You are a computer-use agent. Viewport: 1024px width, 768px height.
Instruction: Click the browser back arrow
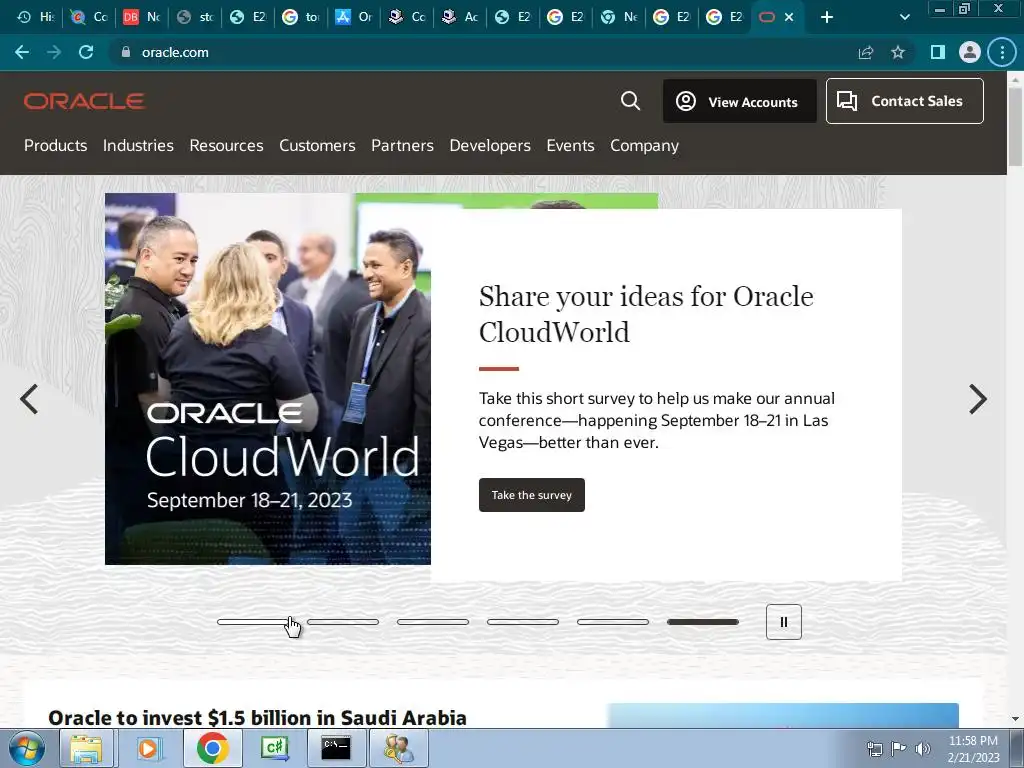(22, 52)
